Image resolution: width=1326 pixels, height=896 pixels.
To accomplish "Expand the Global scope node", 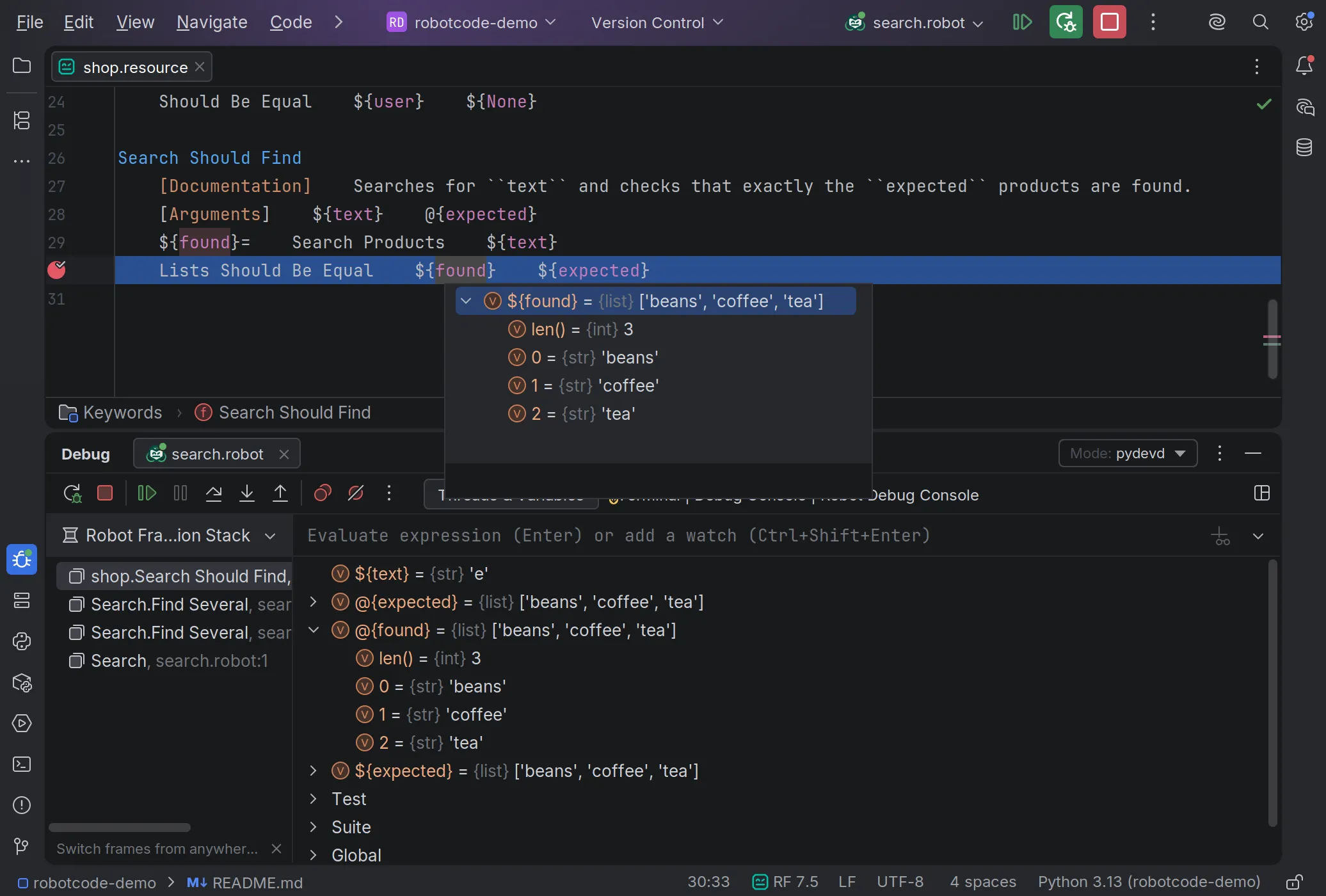I will click(x=314, y=855).
